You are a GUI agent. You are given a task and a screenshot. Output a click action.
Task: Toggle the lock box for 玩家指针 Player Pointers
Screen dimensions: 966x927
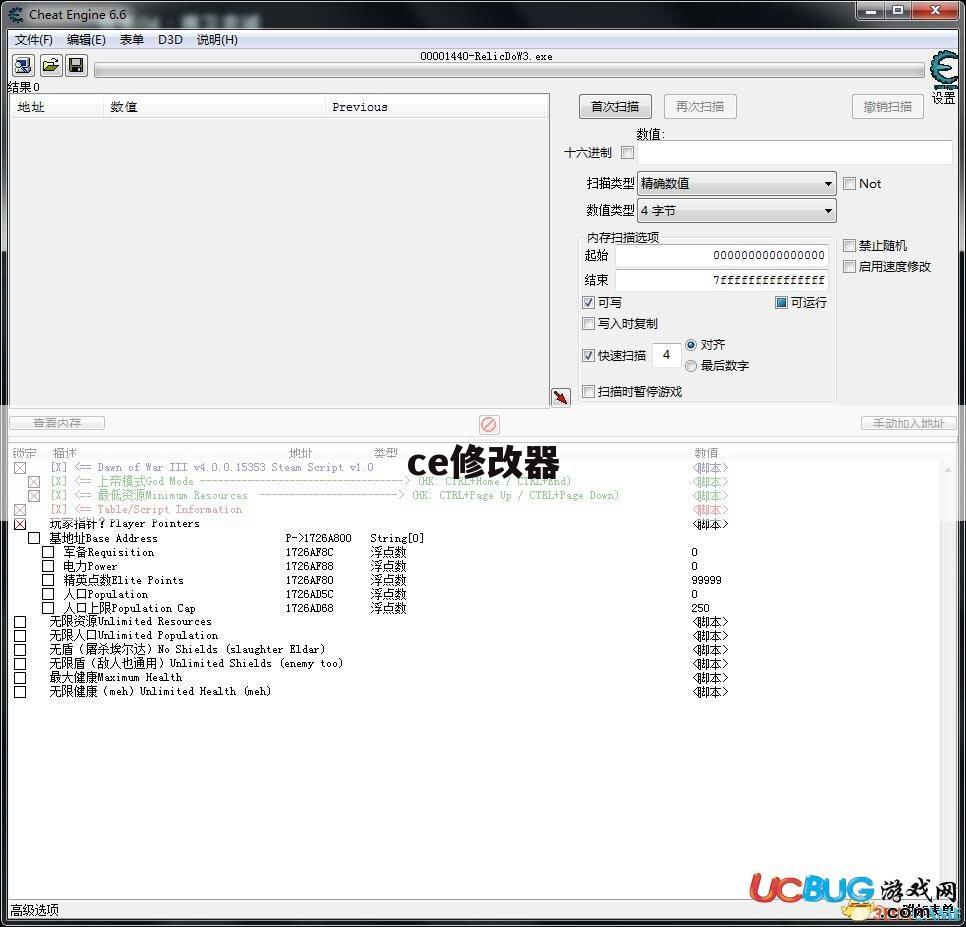[20, 524]
